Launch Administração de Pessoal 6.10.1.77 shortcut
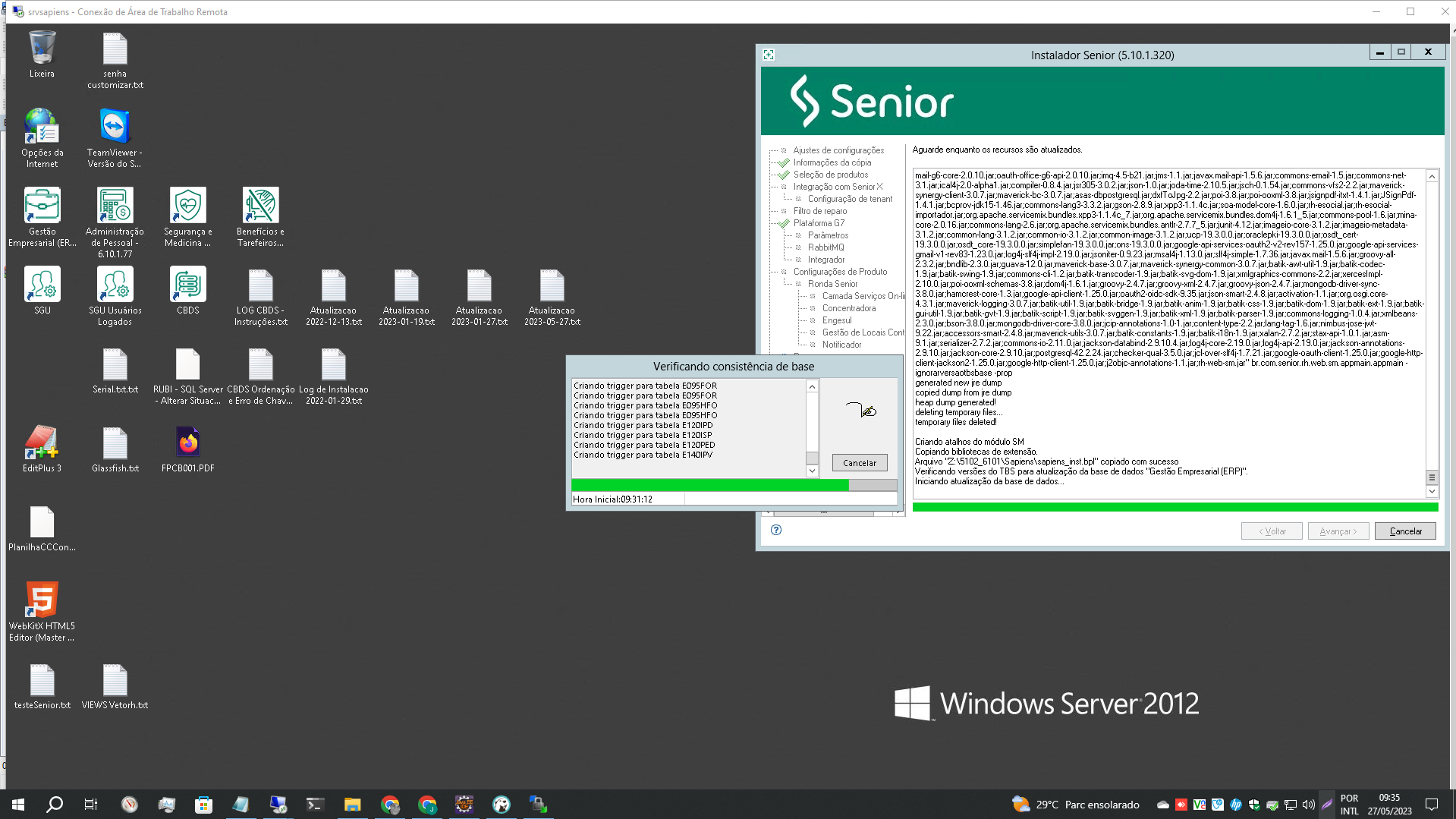Screen dimensions: 1456x819 (115, 222)
